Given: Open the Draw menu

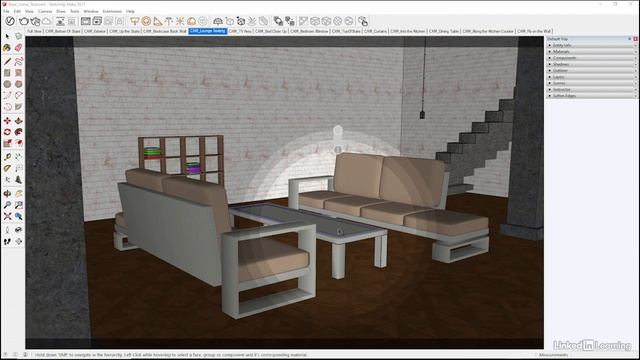Looking at the screenshot, I should click(61, 11).
